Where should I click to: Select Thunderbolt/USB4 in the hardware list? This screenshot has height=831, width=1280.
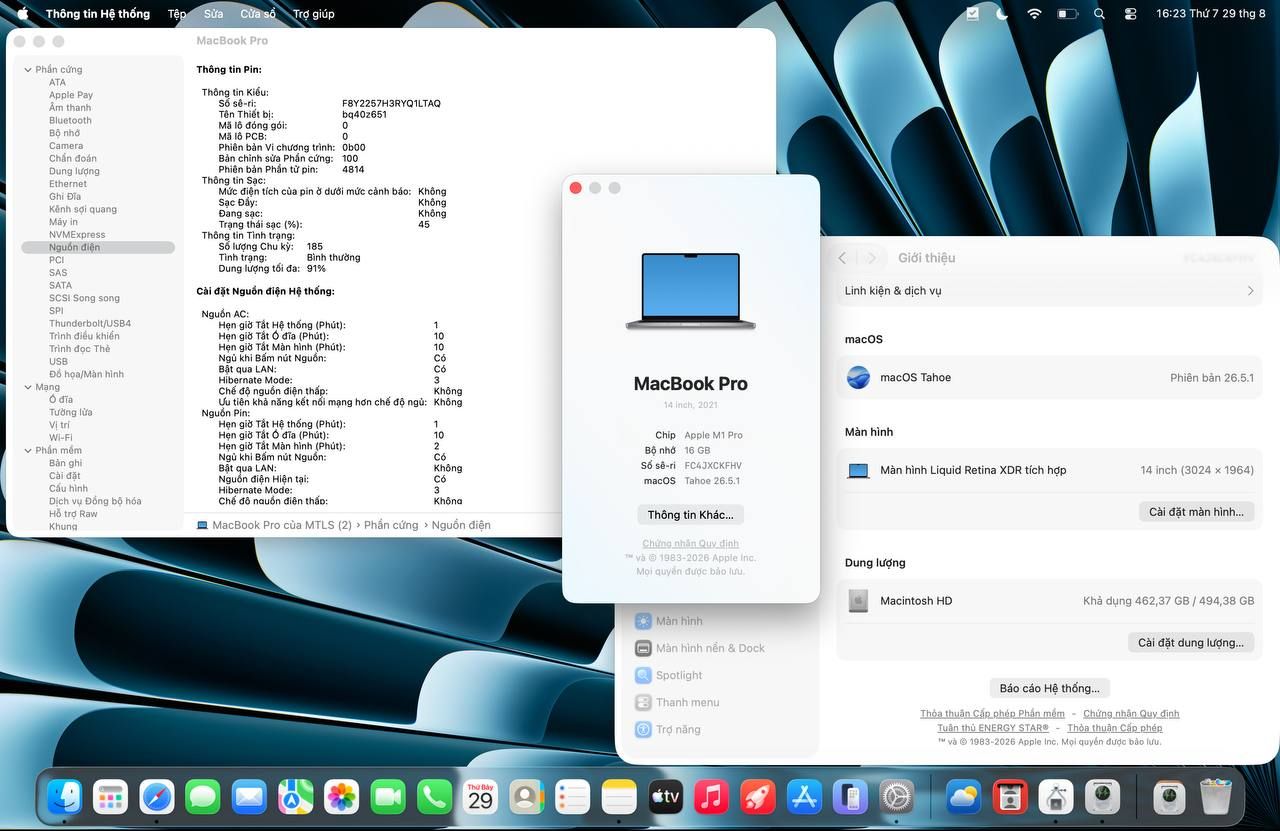pyautogui.click(x=90, y=324)
